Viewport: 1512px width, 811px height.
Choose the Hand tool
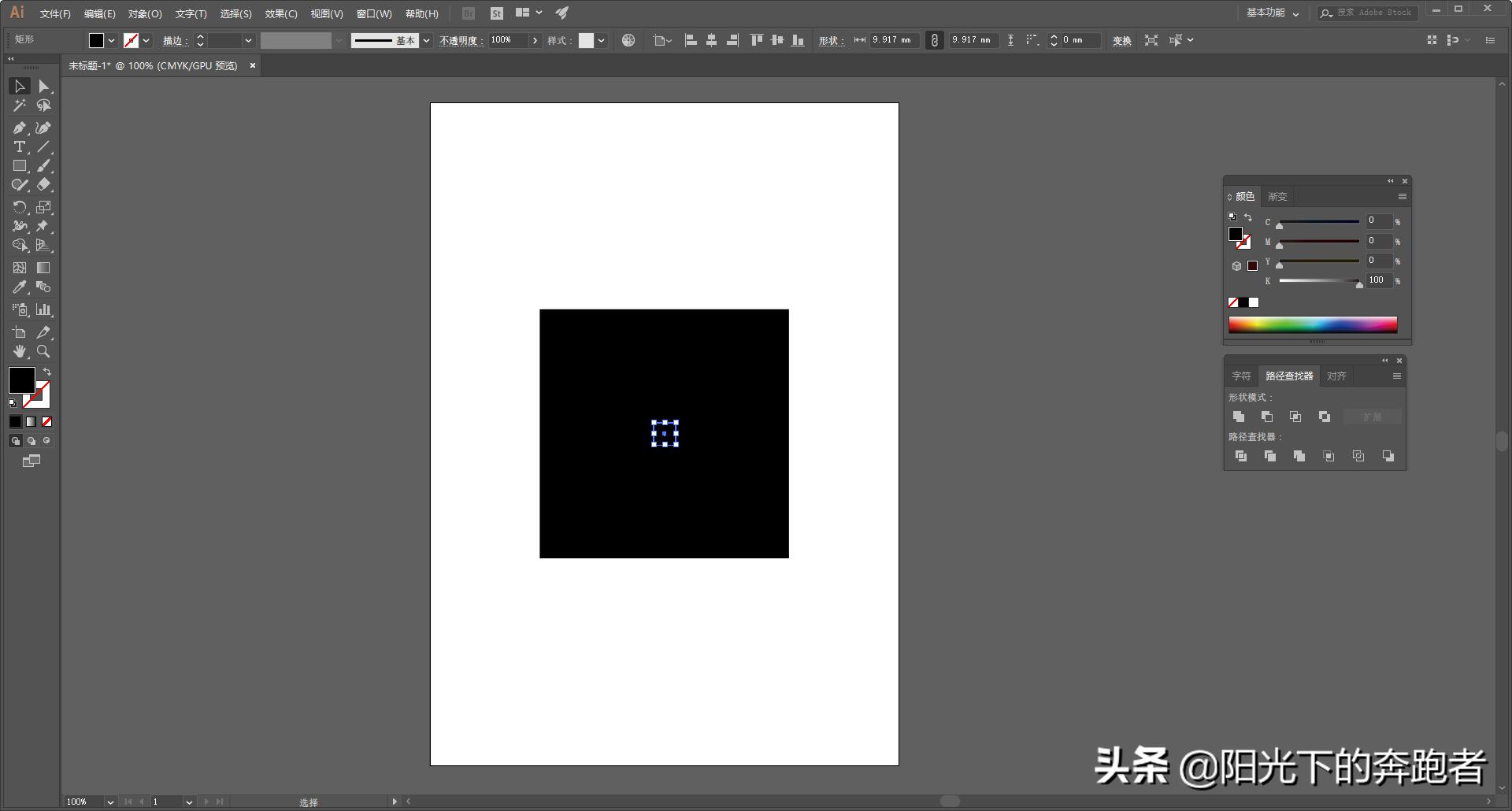pos(20,352)
